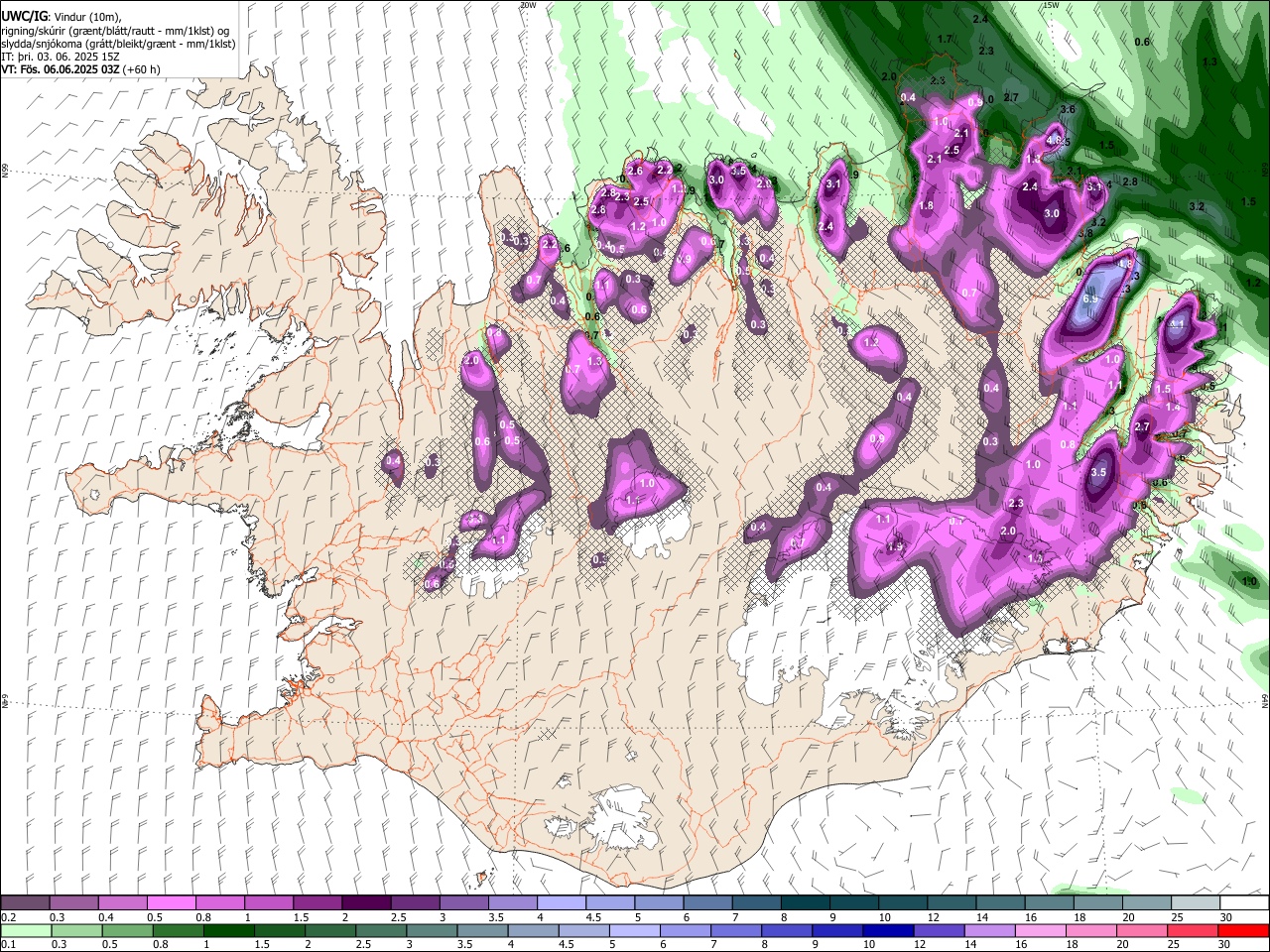Viewport: 1270px width, 952px height.
Task: Select bright pink snow swatch between 0.5 and 0.8
Action: click(x=171, y=903)
